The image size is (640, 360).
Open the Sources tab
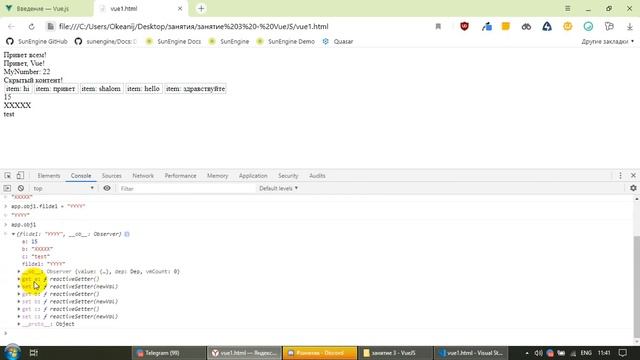(111, 176)
